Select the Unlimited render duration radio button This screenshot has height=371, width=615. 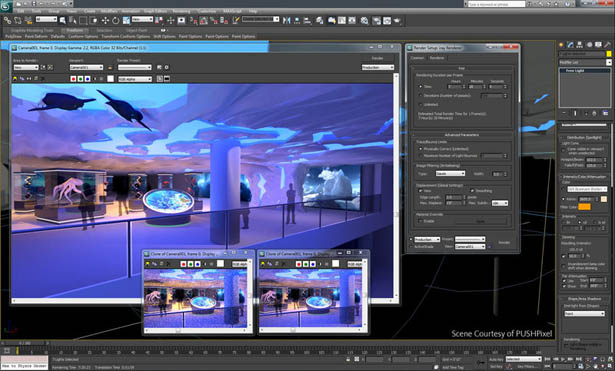pos(420,104)
